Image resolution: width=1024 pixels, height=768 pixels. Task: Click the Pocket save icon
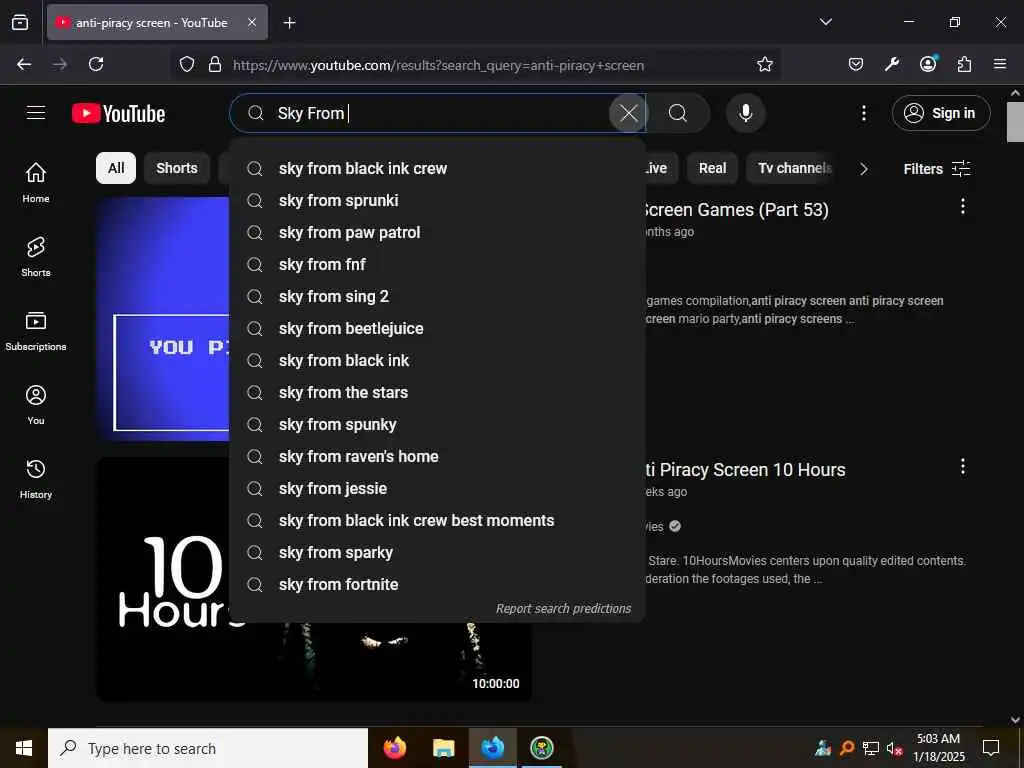click(x=856, y=64)
